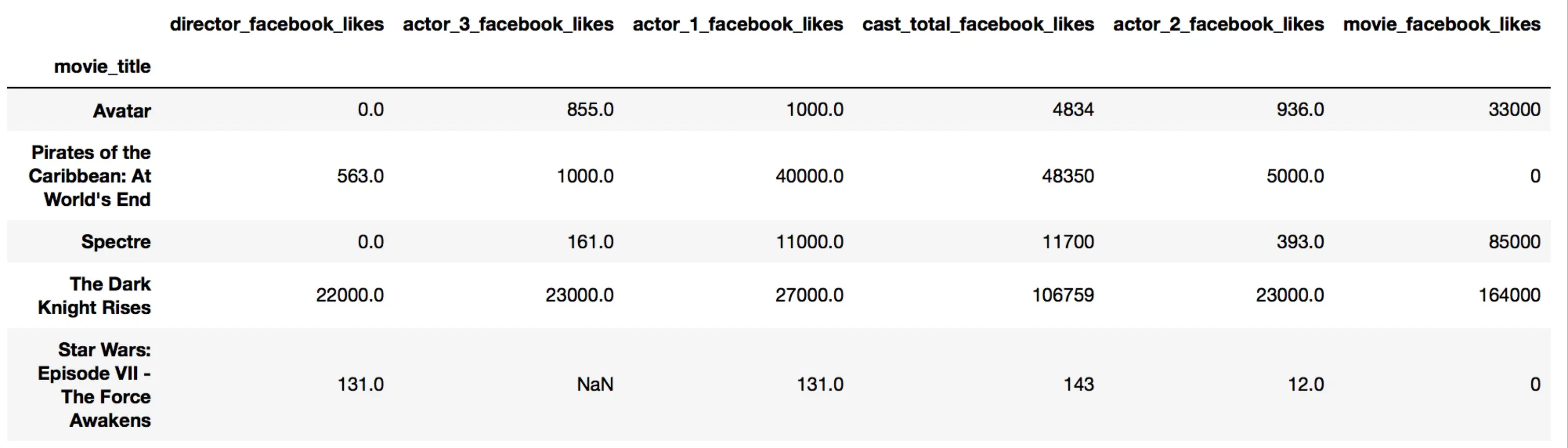The width and height of the screenshot is (1568, 448).
Task: Select the 48350 cast total cell
Action: point(1068,176)
